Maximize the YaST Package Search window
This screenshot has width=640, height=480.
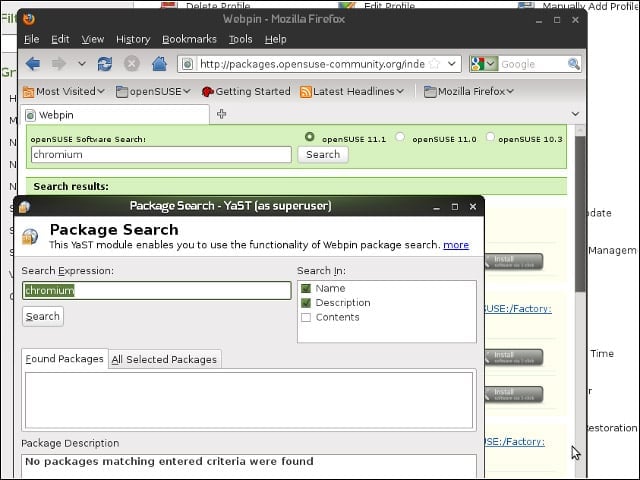tap(455, 207)
